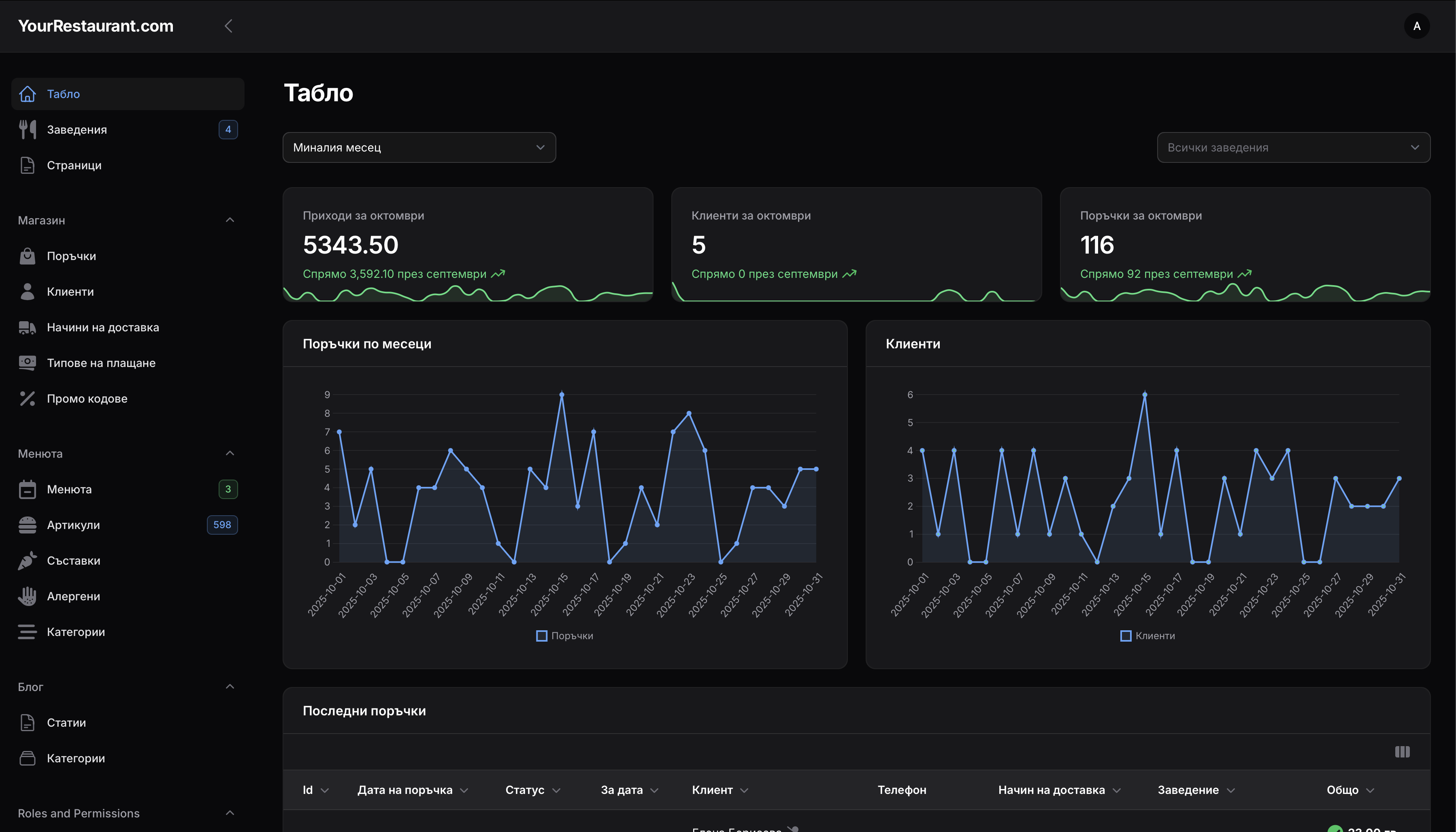Select Статии in the Блог section
1456x832 pixels.
[x=67, y=722]
